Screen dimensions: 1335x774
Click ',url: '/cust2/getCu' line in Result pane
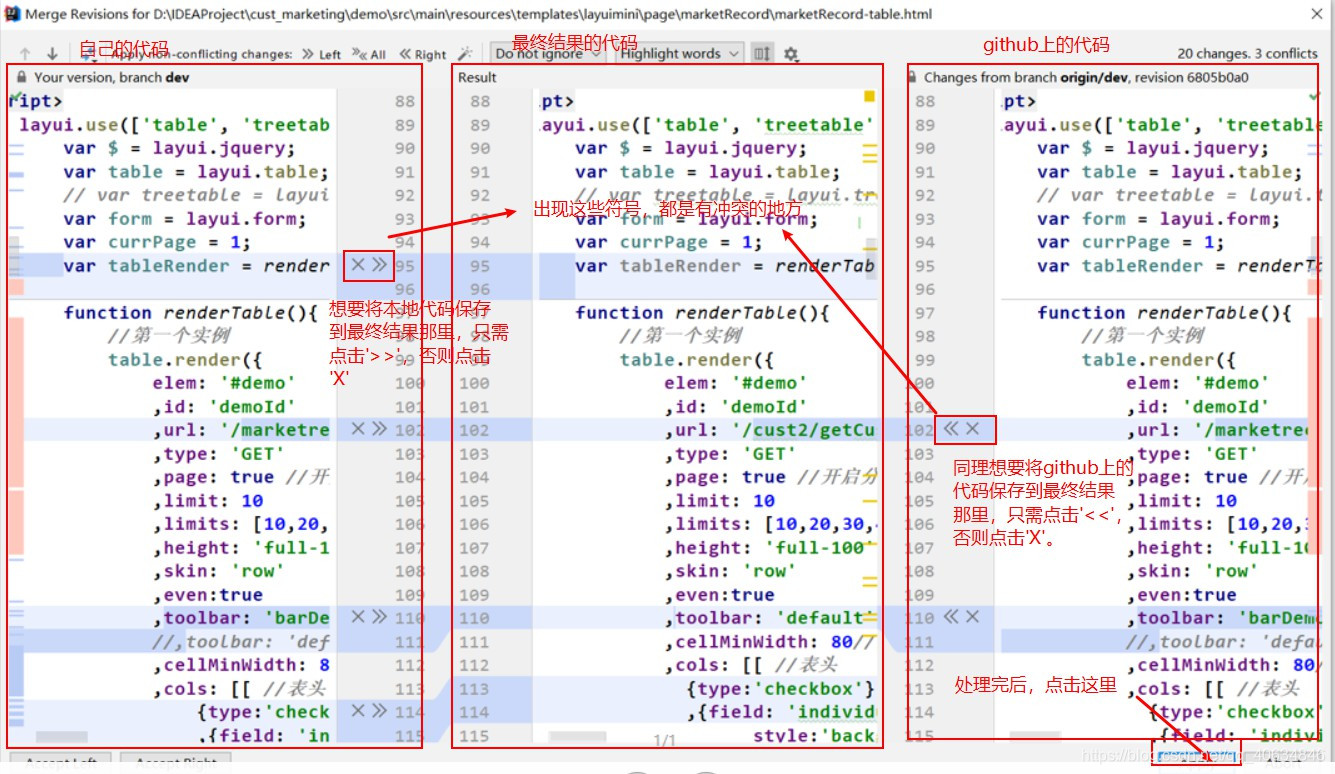770,430
